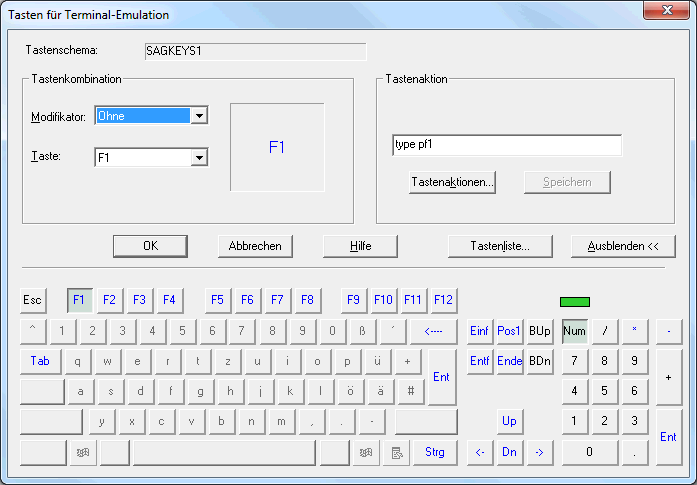Image resolution: width=697 pixels, height=485 pixels.
Task: Open Hilfe
Action: pyautogui.click(x=361, y=246)
